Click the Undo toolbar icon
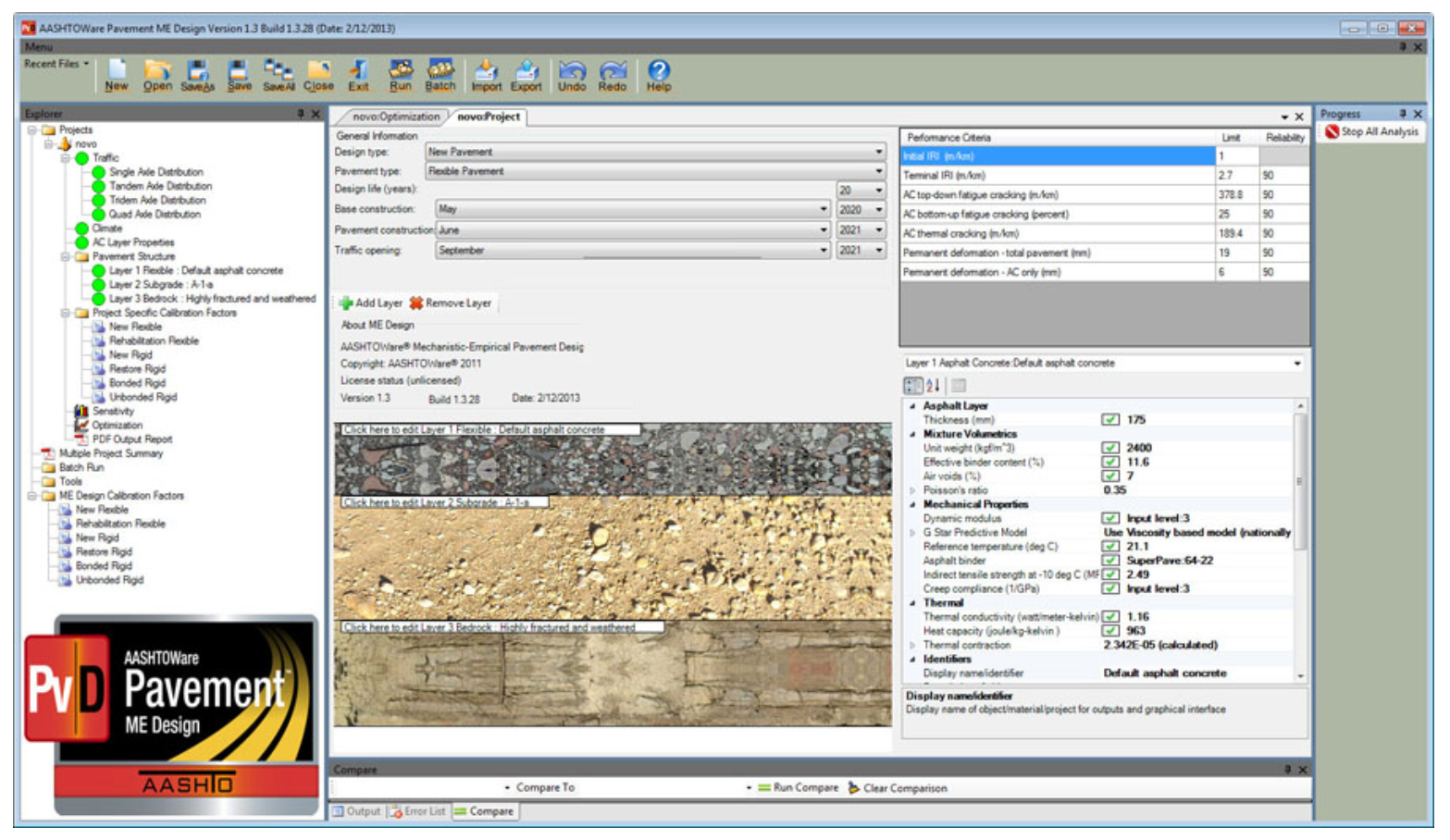This screenshot has height=840, width=1450. 572,69
